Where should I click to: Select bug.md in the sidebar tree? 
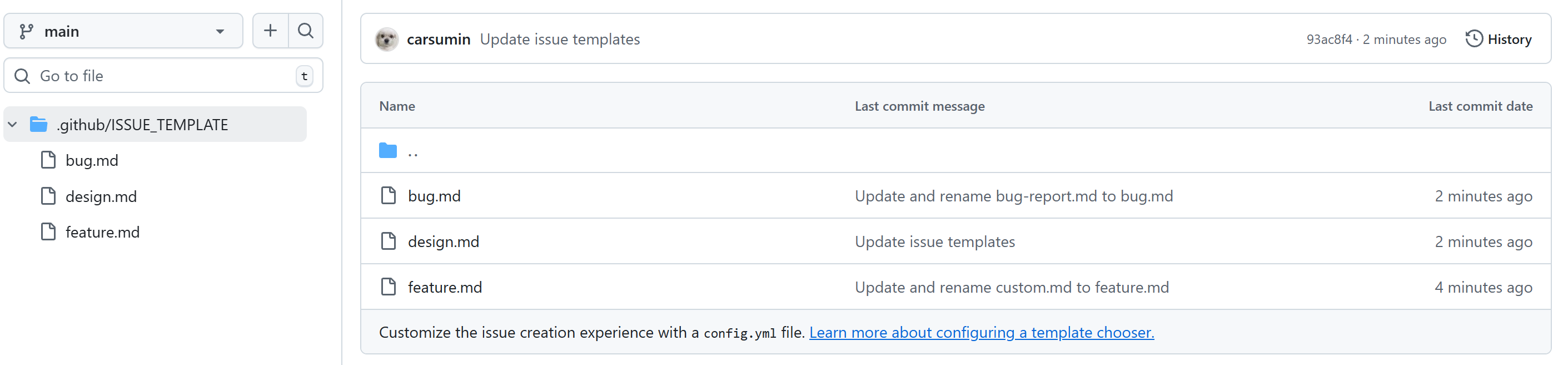pyautogui.click(x=92, y=160)
